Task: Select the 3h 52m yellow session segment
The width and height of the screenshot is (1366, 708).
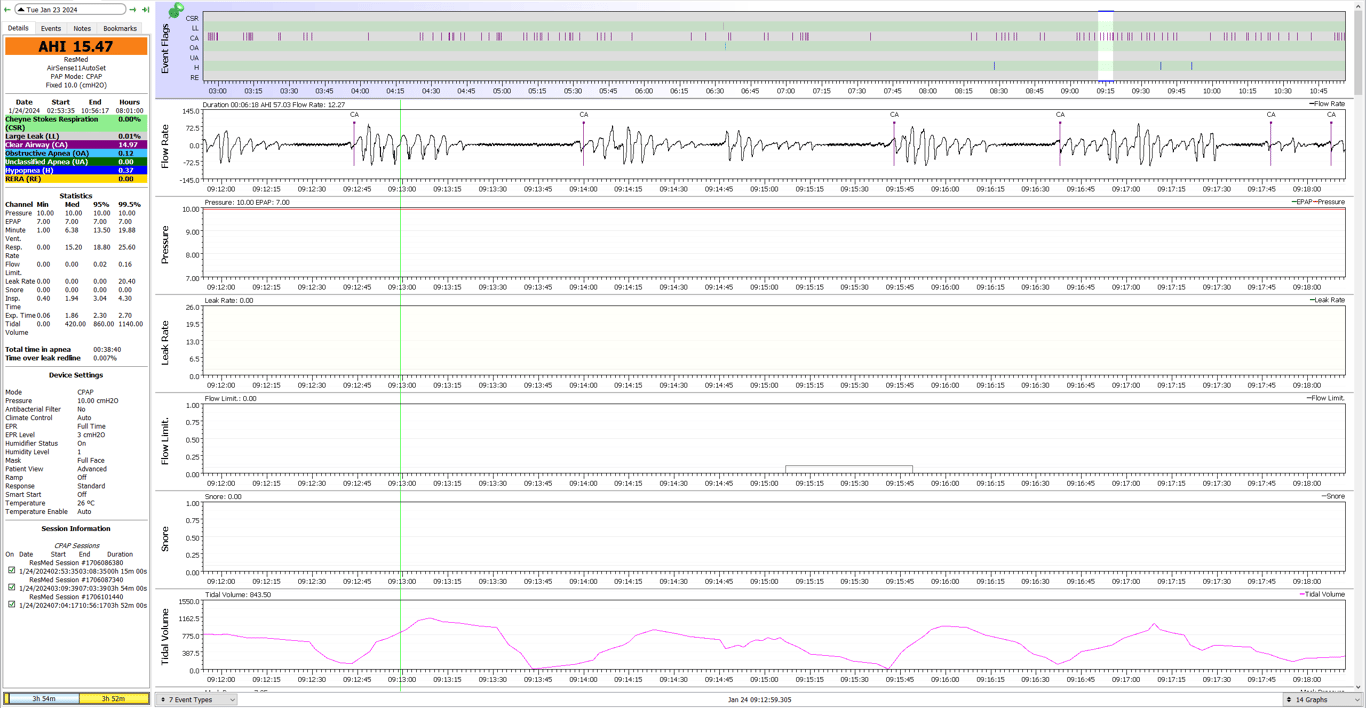Action: click(x=113, y=699)
